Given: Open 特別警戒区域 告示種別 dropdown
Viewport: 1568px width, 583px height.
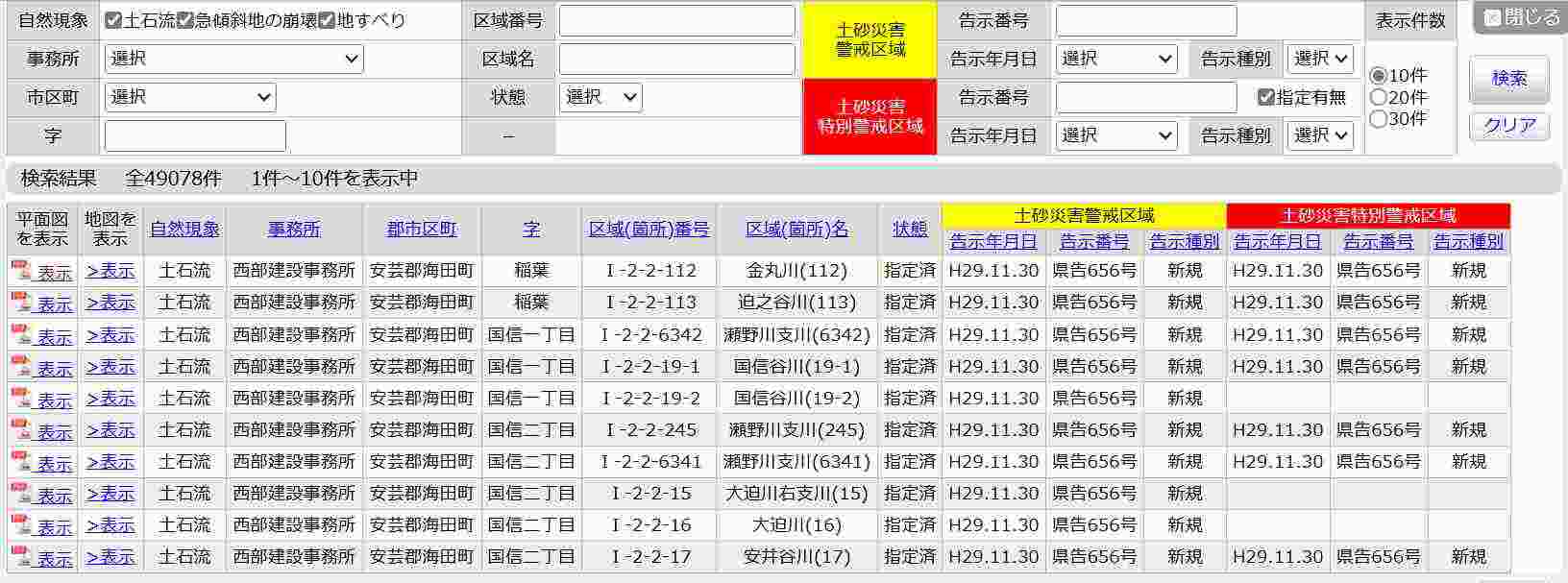Looking at the screenshot, I should pyautogui.click(x=1320, y=135).
